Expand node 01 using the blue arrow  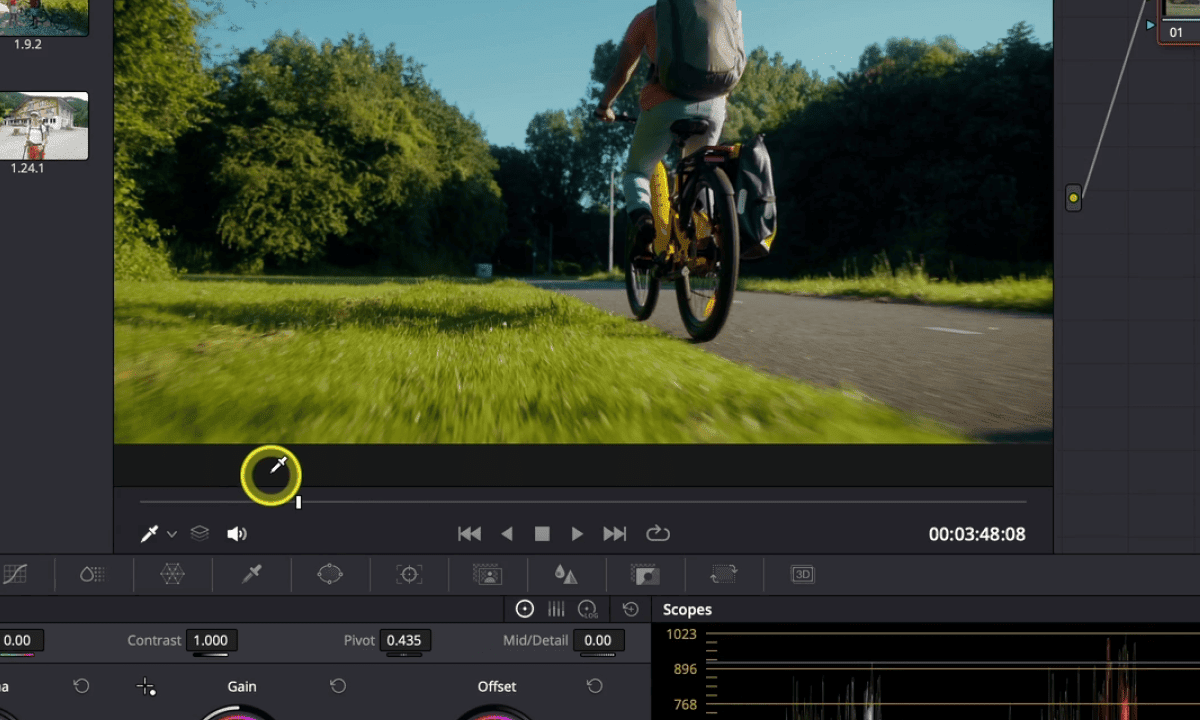point(1150,25)
